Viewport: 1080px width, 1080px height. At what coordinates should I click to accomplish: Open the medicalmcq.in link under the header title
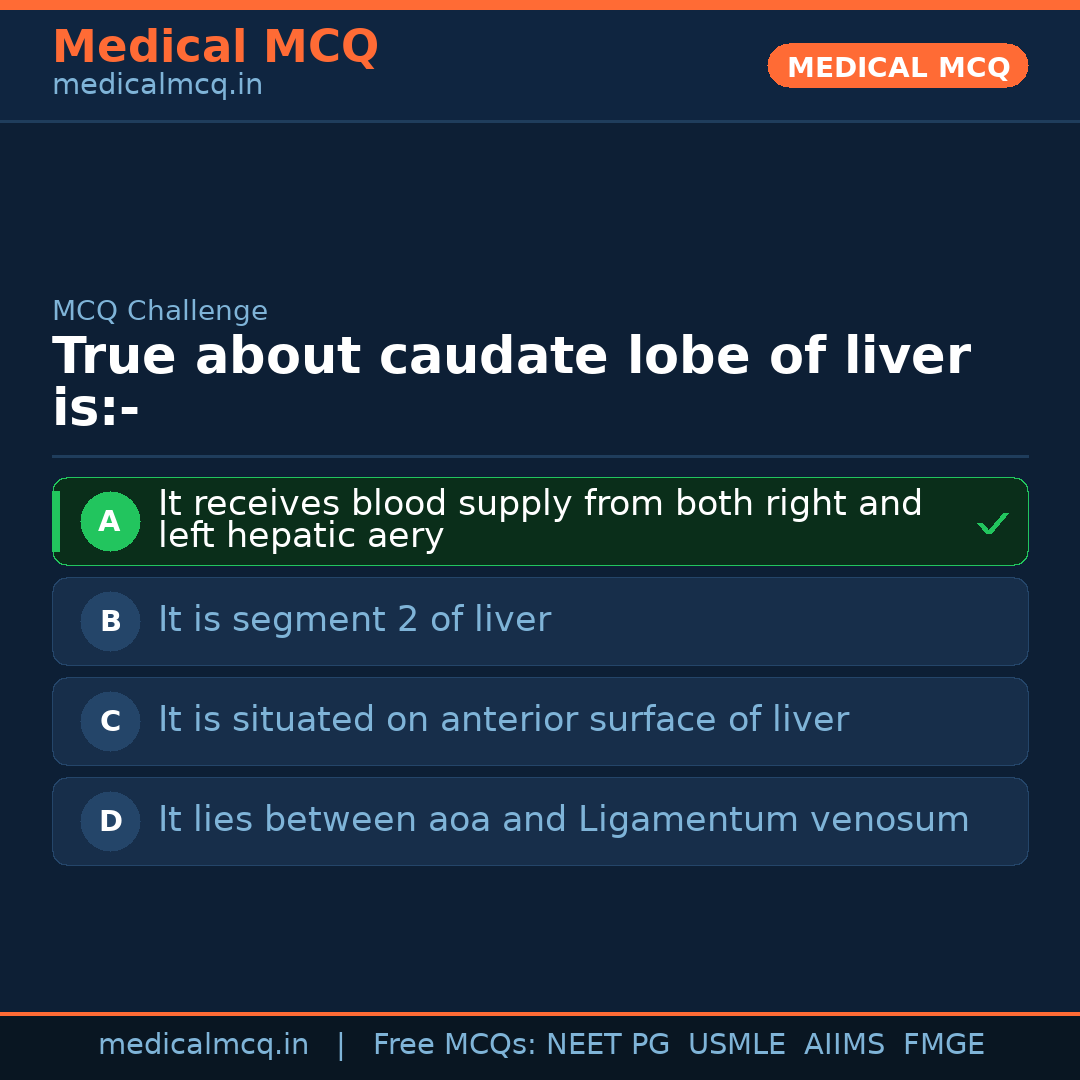click(157, 86)
